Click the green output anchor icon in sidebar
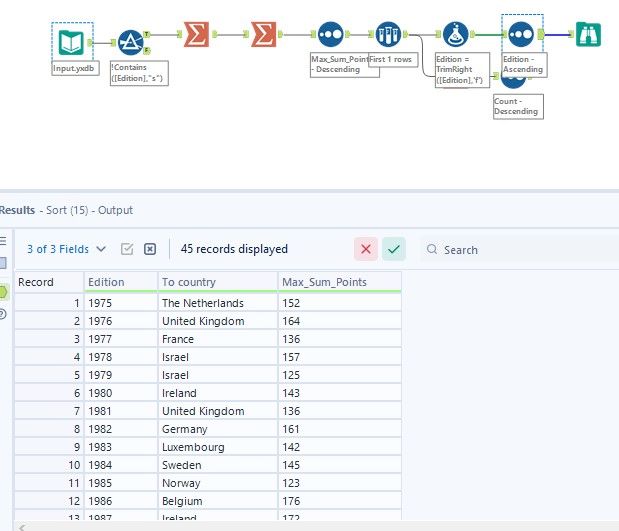Viewport: 619px width, 531px height. (x=3, y=292)
